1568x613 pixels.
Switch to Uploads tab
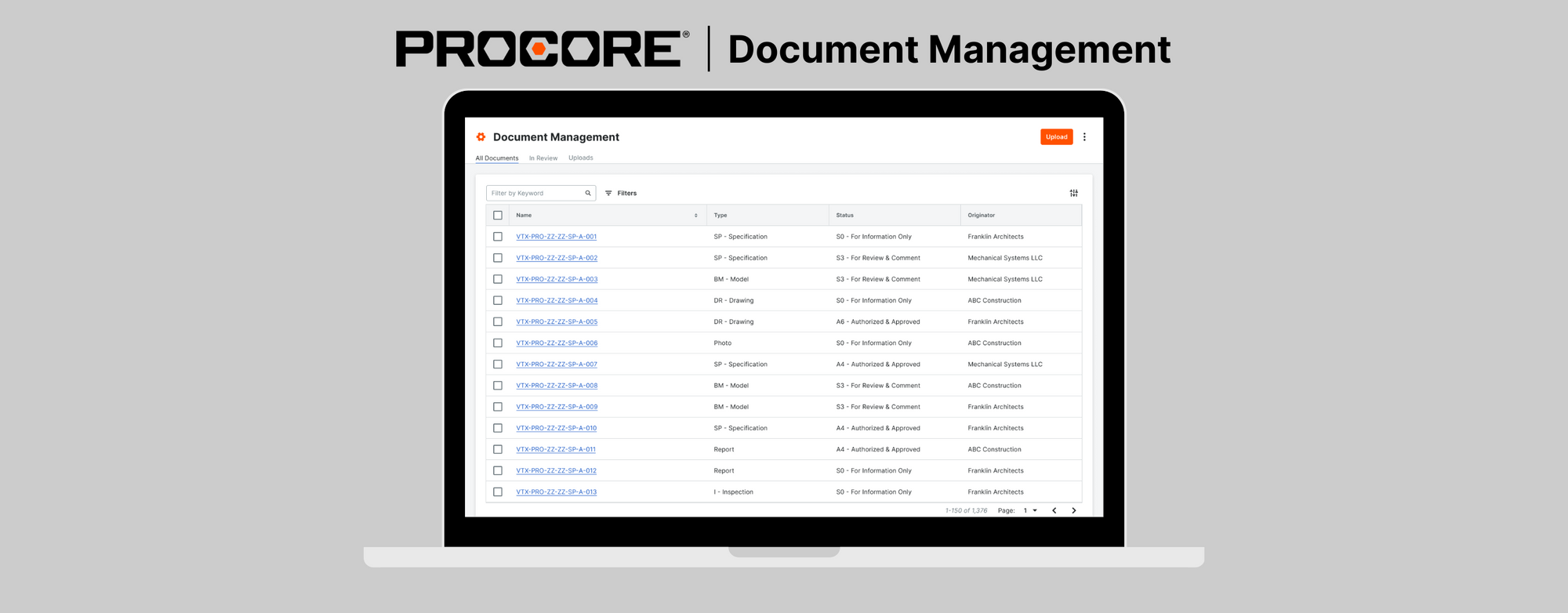click(581, 158)
